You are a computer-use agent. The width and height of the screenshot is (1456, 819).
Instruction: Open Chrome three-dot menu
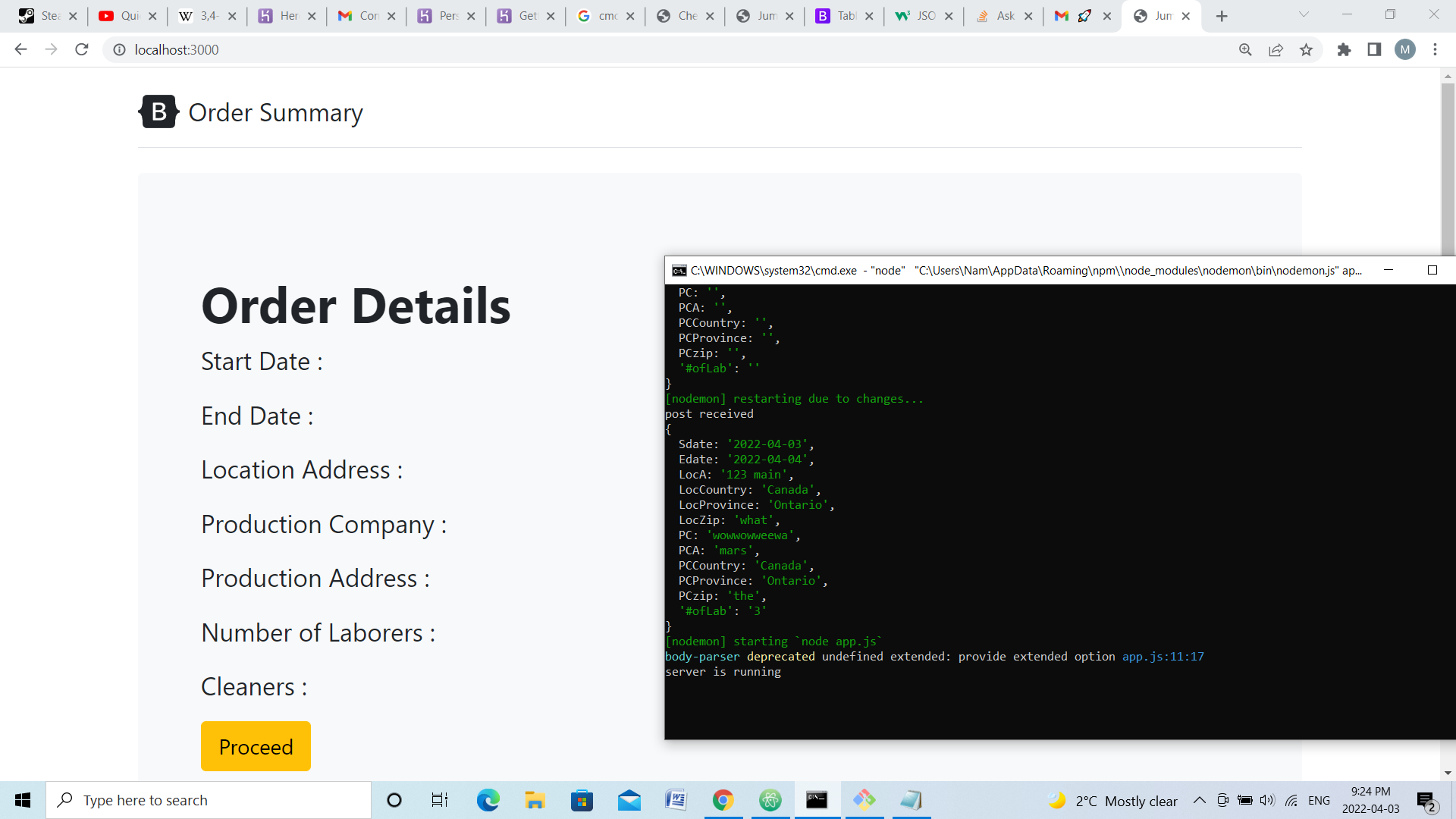(x=1435, y=49)
